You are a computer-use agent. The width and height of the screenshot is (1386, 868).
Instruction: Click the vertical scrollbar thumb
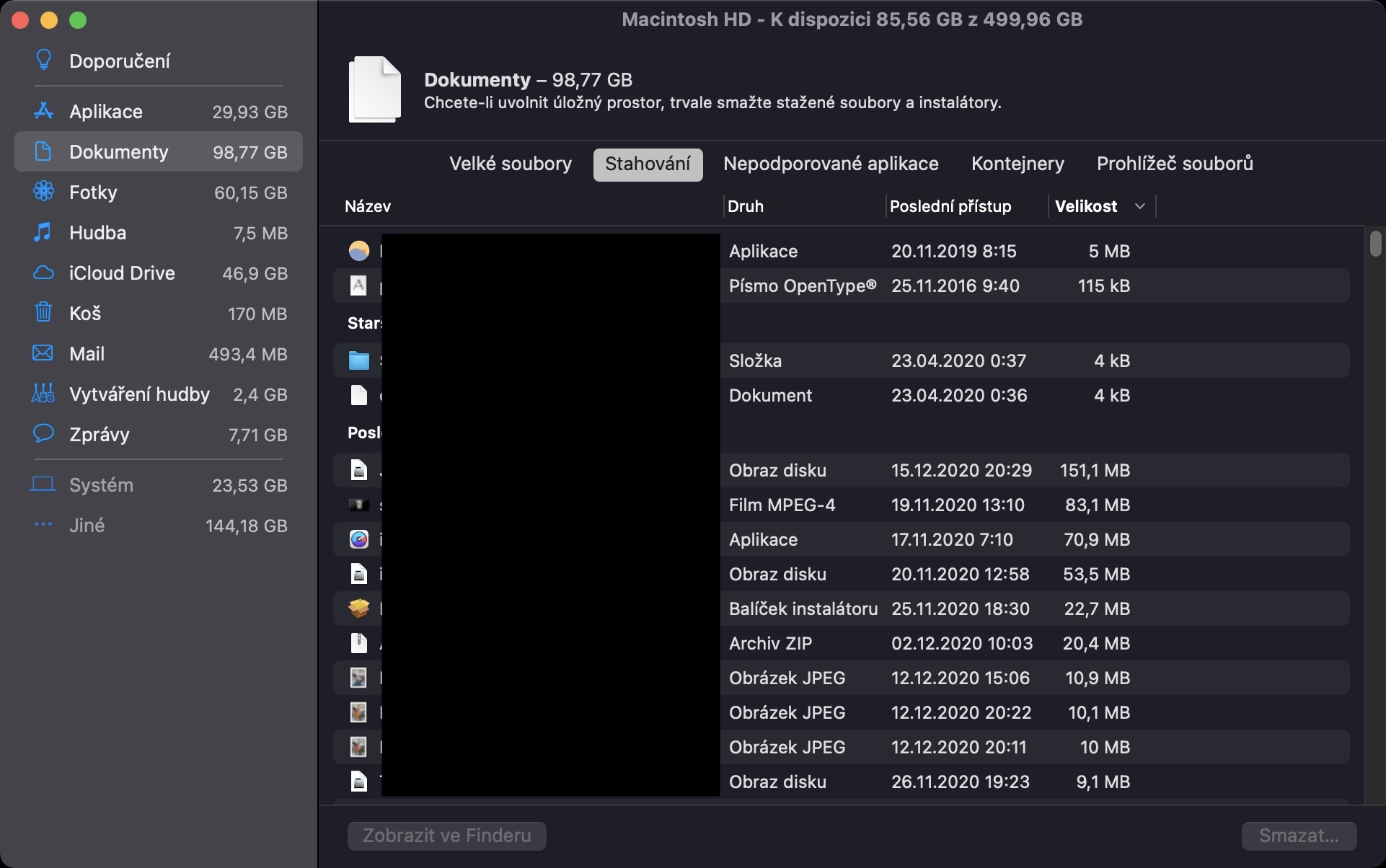click(1375, 244)
